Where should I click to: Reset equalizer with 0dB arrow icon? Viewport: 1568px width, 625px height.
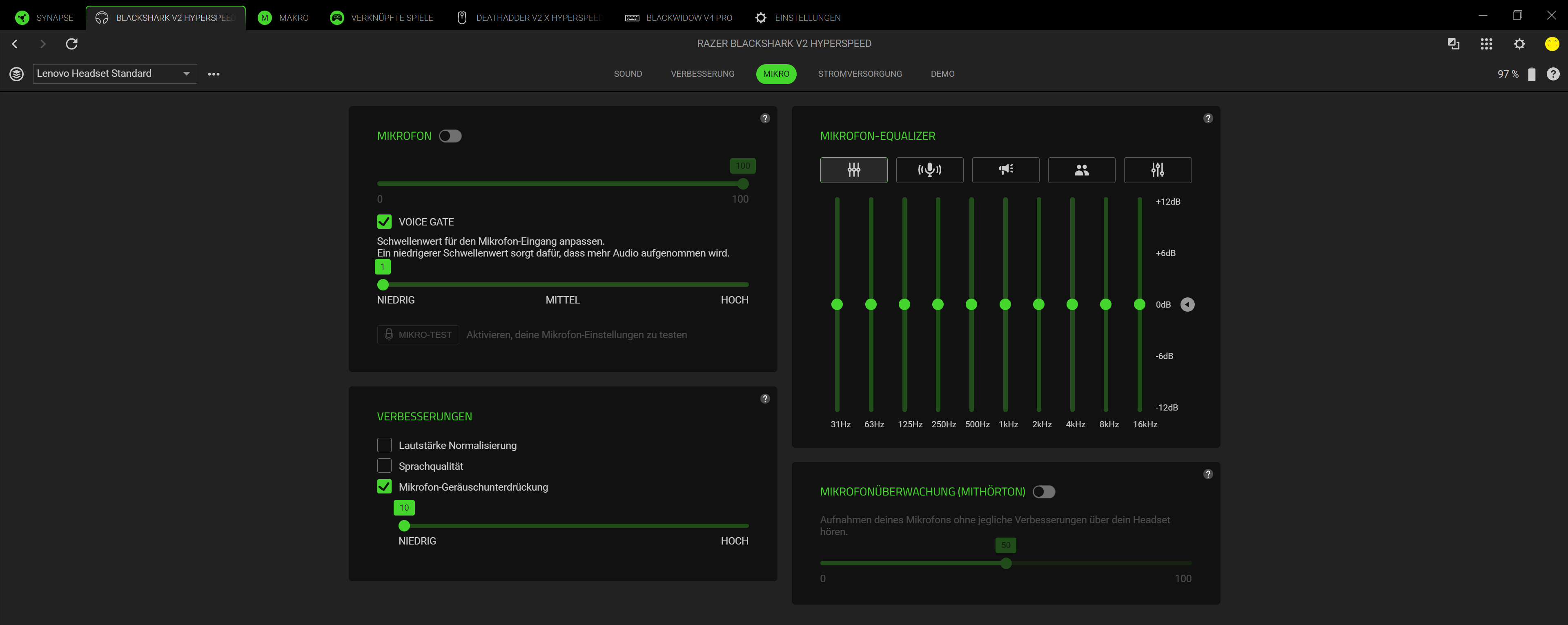(x=1187, y=305)
